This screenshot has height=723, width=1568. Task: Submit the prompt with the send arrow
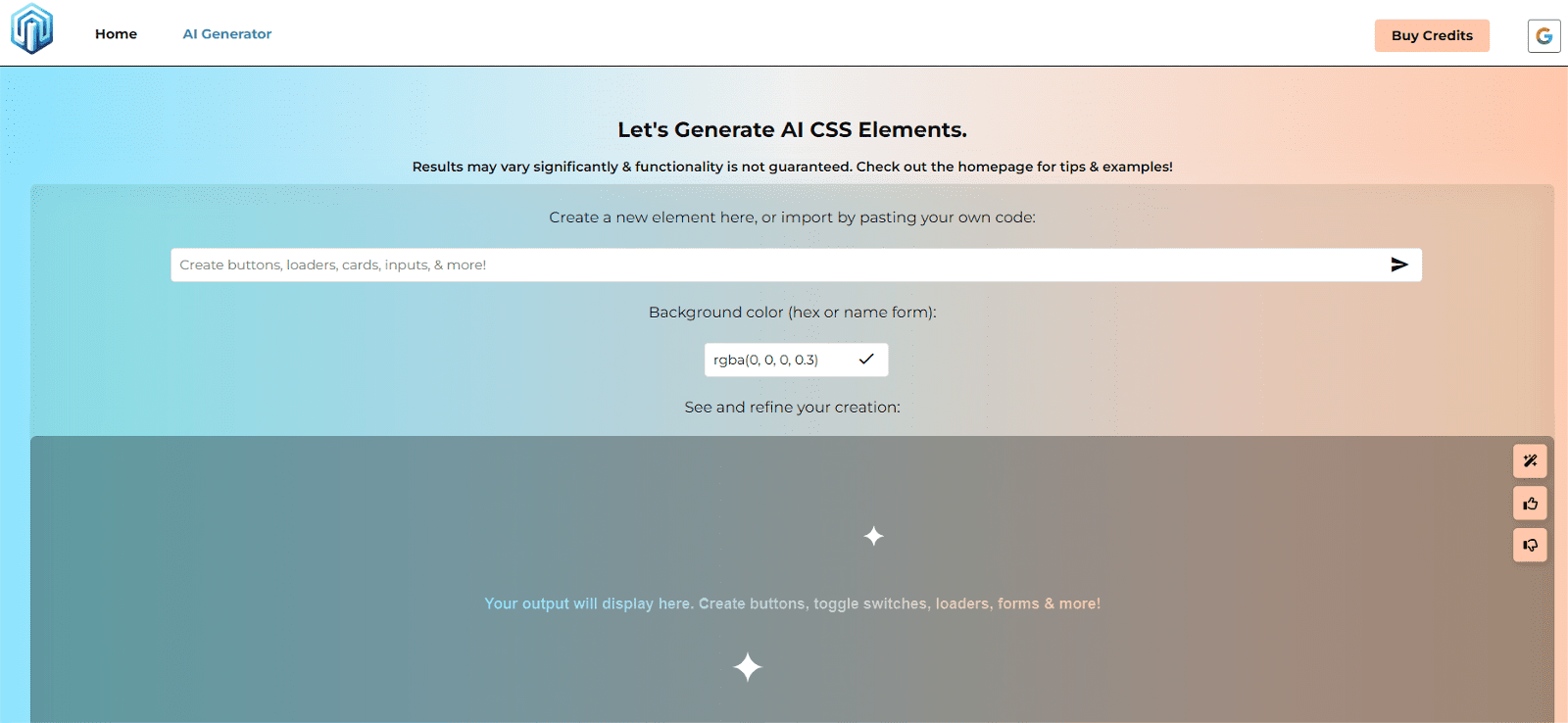pos(1399,265)
